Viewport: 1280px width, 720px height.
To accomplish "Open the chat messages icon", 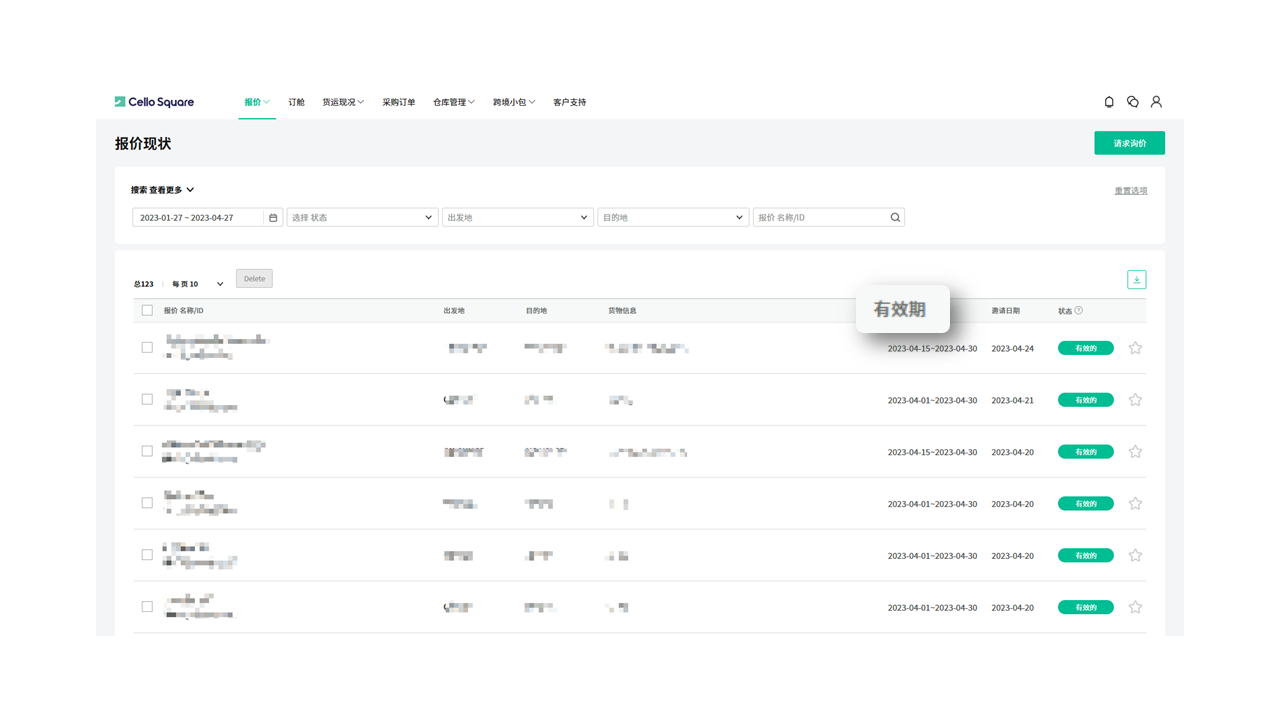I will click(1132, 102).
